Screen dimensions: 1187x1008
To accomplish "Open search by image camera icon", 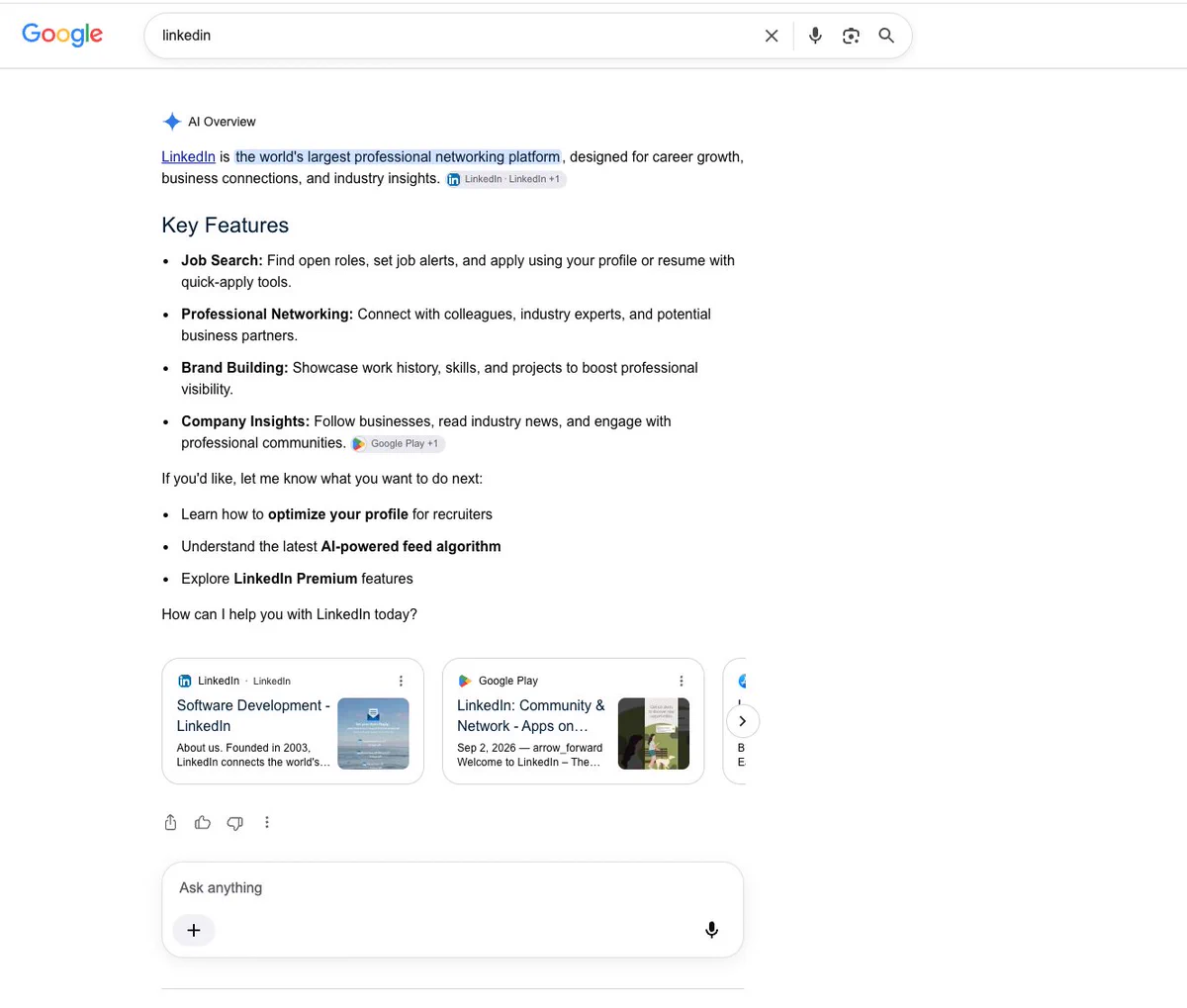I will pyautogui.click(x=851, y=36).
